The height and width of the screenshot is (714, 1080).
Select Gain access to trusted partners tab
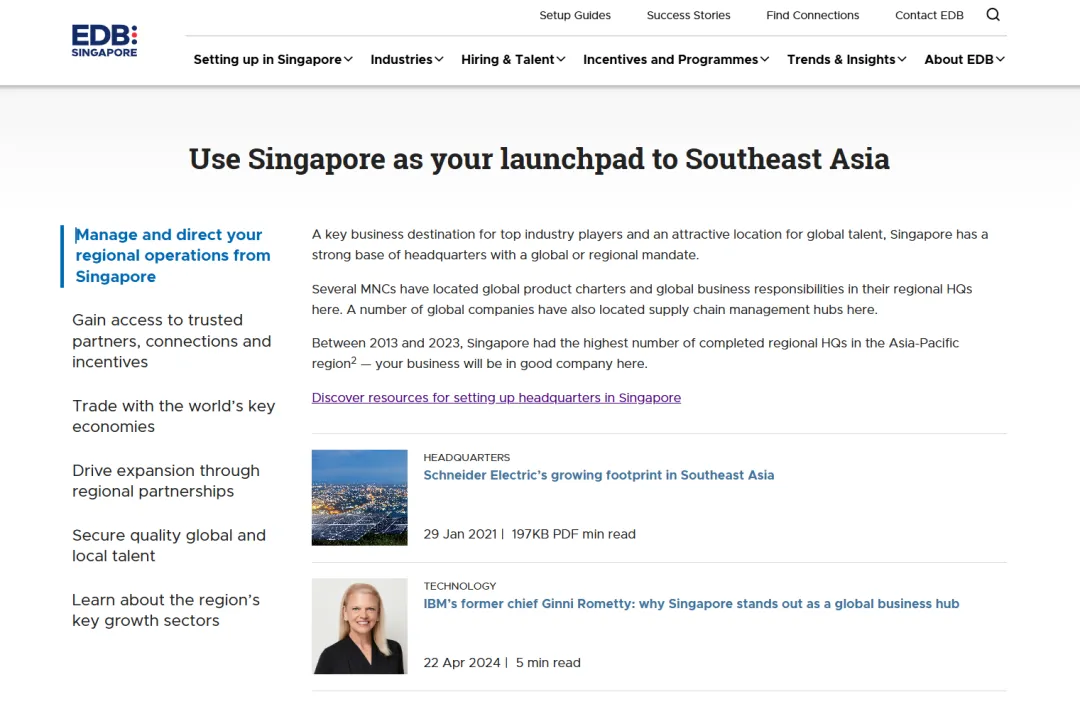click(x=172, y=341)
